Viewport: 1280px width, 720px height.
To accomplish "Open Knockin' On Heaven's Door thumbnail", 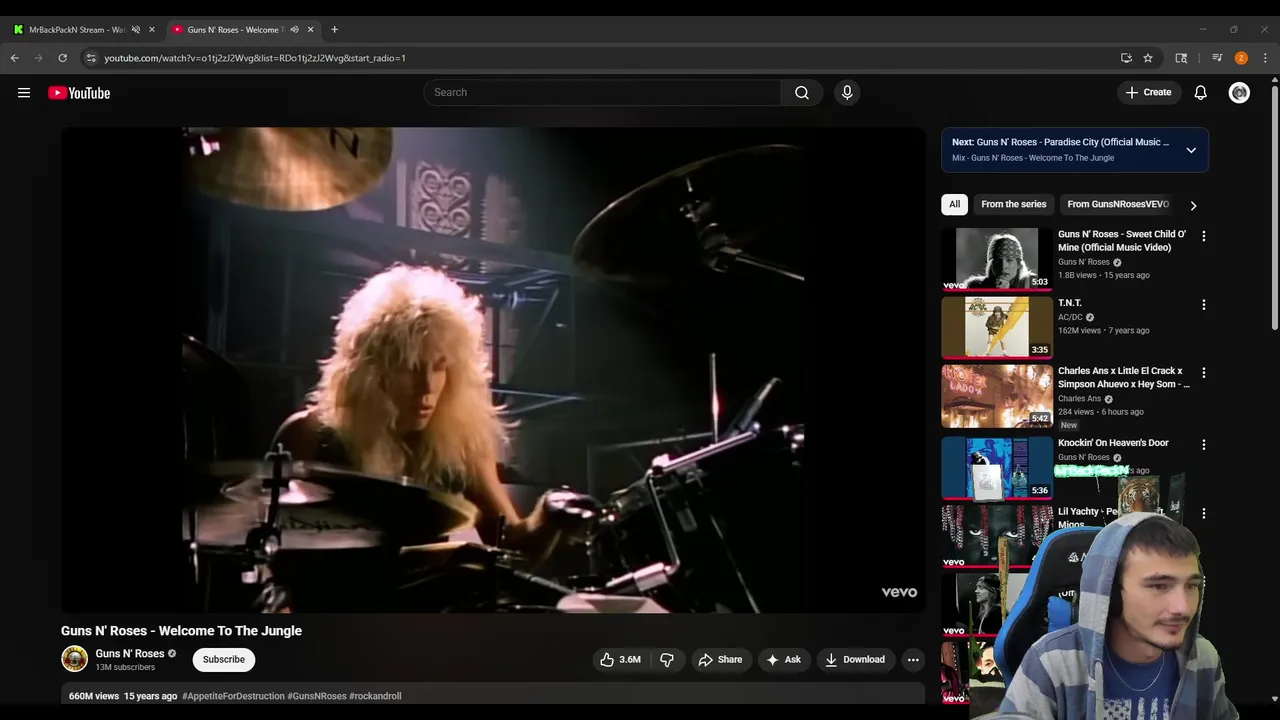I will pos(997,467).
